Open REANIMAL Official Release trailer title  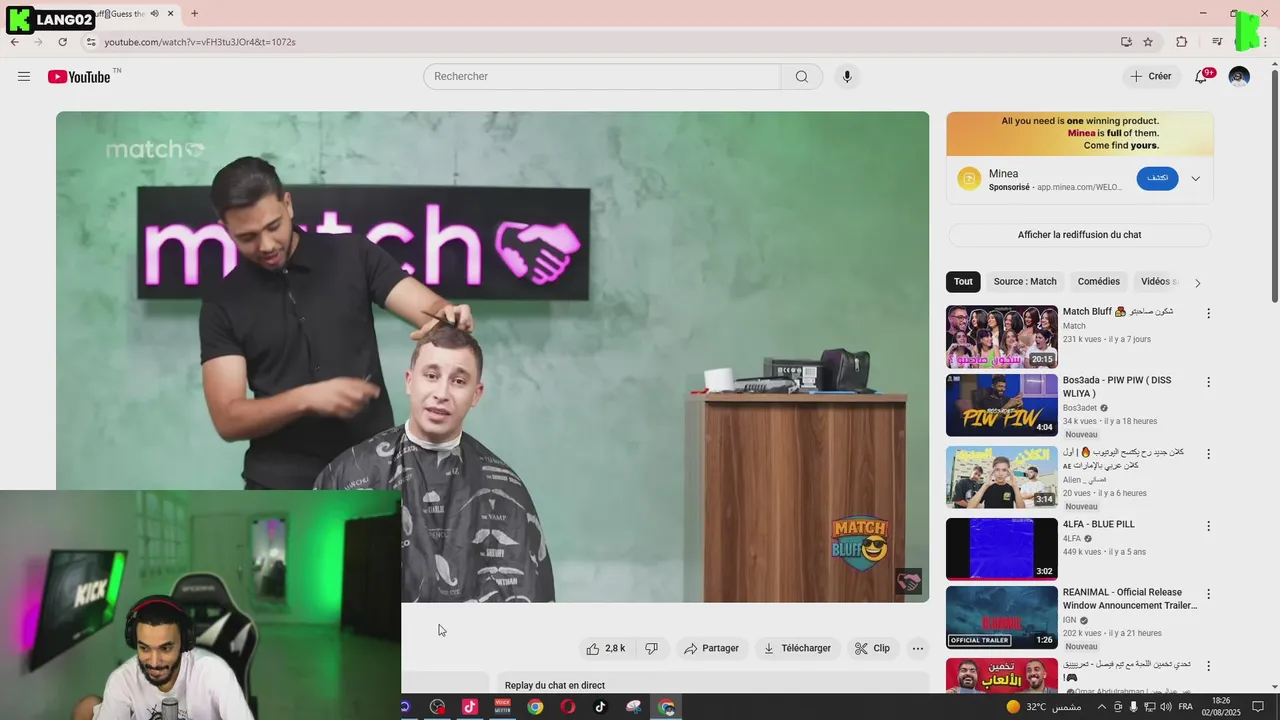pos(1130,599)
